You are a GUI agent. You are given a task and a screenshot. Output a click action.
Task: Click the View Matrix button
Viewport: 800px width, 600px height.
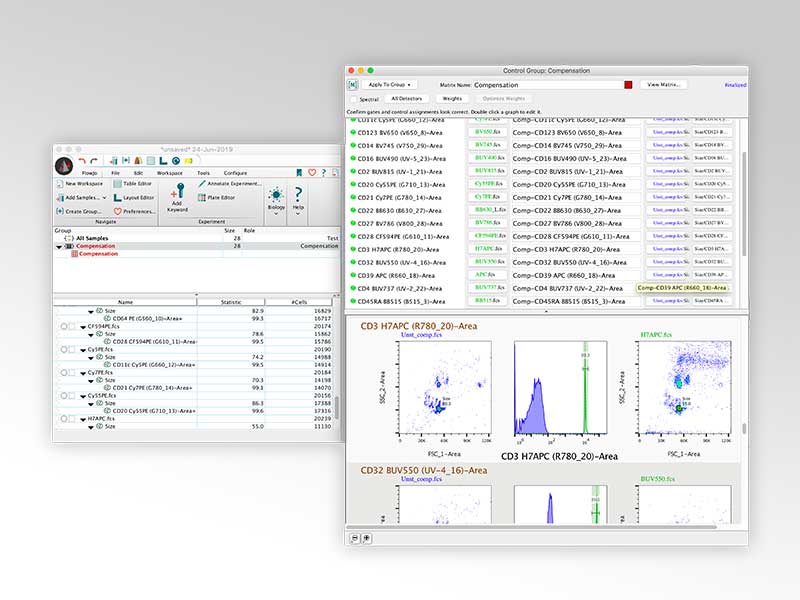tap(663, 85)
